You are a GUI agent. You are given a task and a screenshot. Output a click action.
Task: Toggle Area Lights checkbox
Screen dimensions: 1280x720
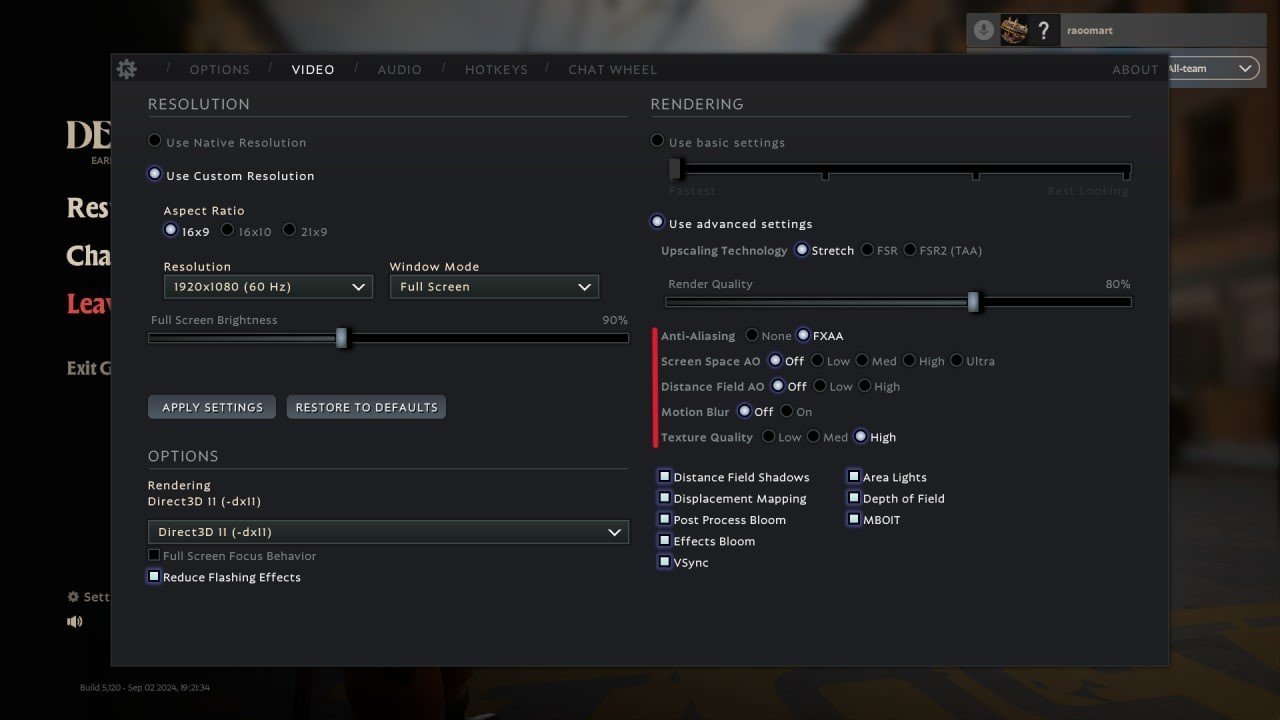coord(854,476)
